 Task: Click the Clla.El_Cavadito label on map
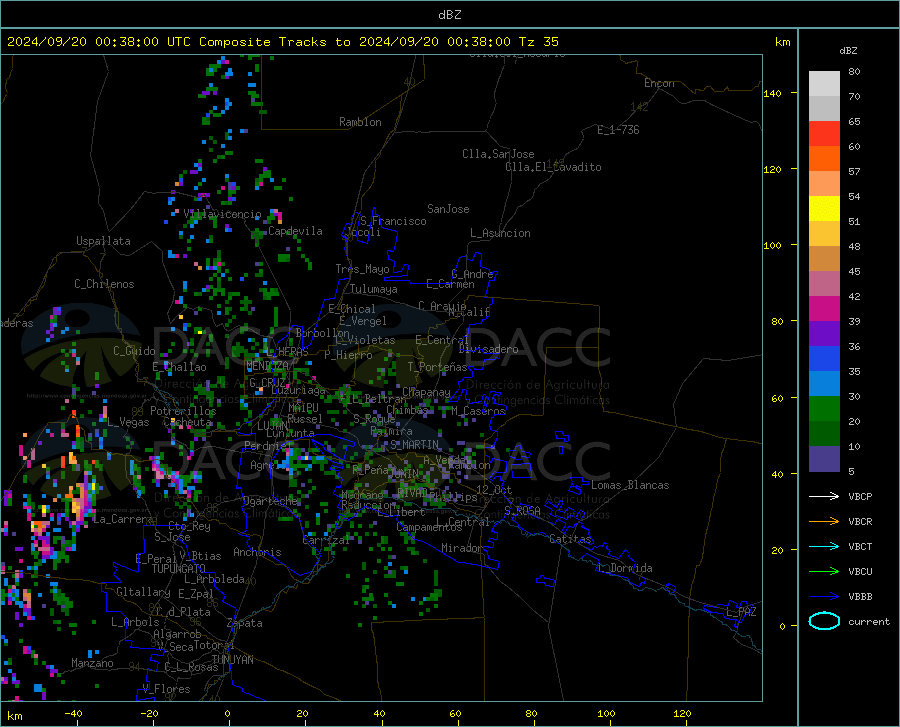click(553, 167)
